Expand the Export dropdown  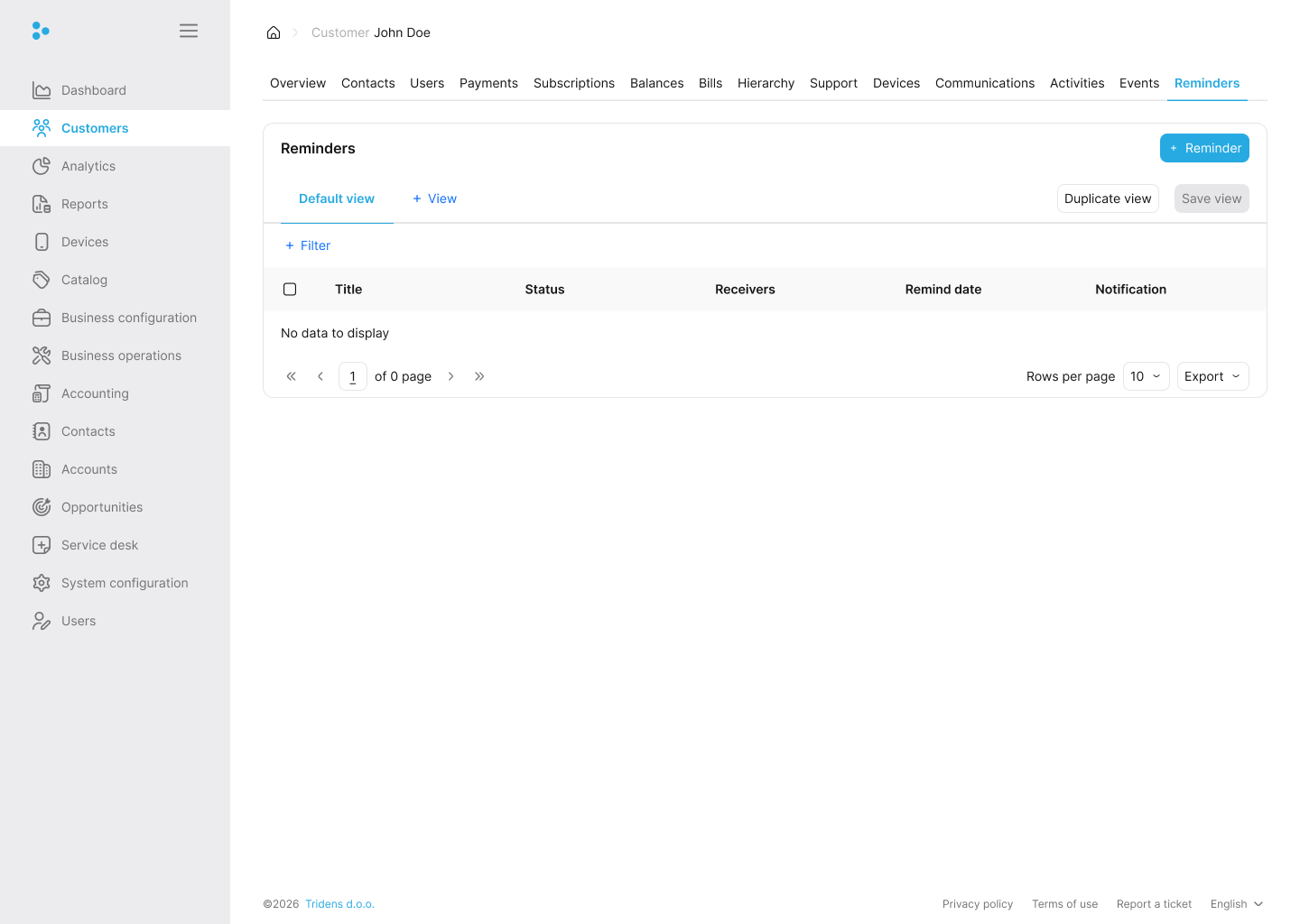click(x=1212, y=376)
